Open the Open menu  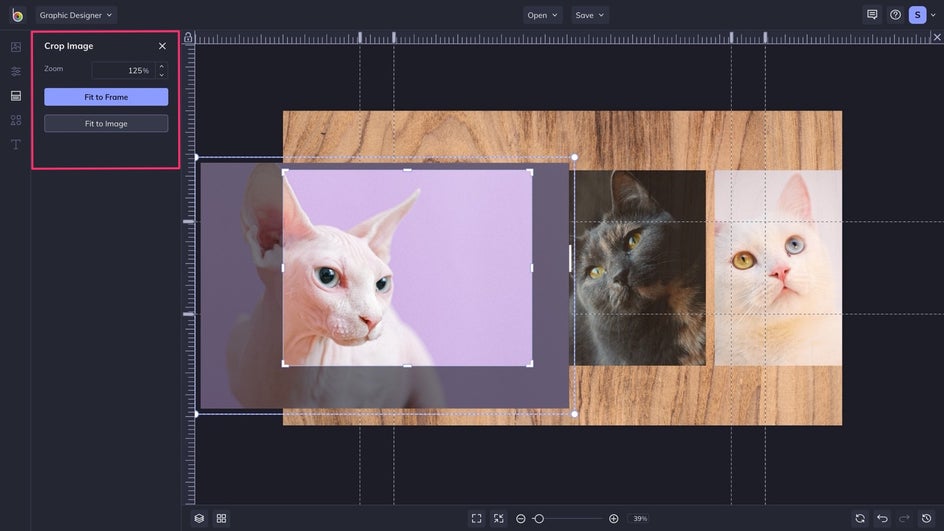542,15
